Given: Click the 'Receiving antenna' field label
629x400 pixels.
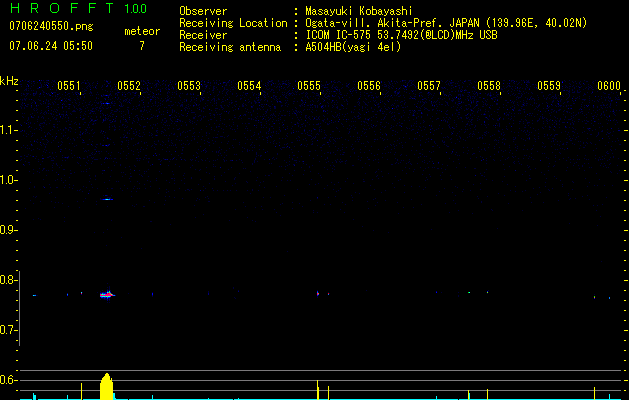Looking at the screenshot, I should pyautogui.click(x=230, y=47).
